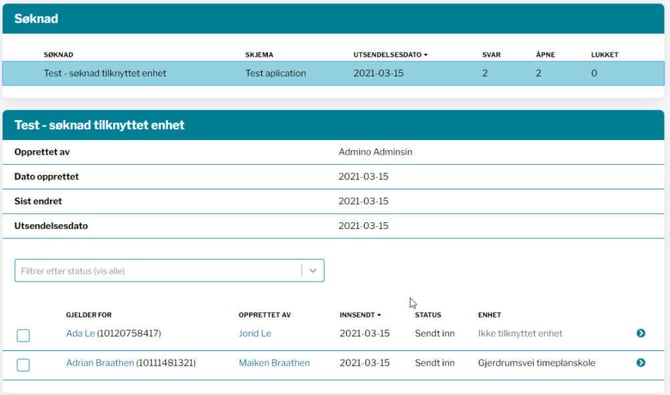
Task: Click 'Sendt inn' status for Ada Le
Action: [x=435, y=333]
